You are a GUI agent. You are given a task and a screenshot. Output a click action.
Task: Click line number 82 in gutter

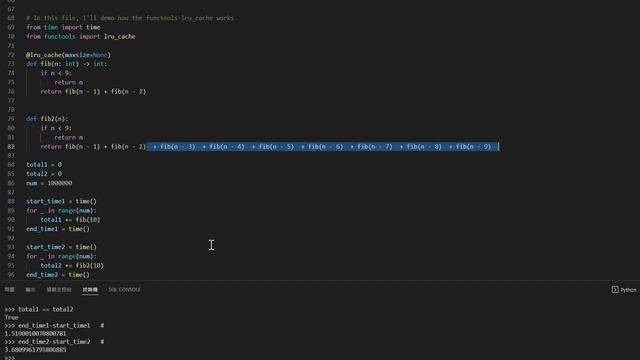(11, 147)
